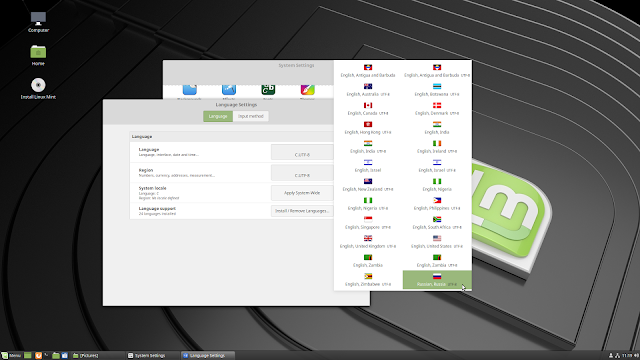Open the Backgrounds icon in System Settings
The height and width of the screenshot is (360, 640).
(x=189, y=91)
